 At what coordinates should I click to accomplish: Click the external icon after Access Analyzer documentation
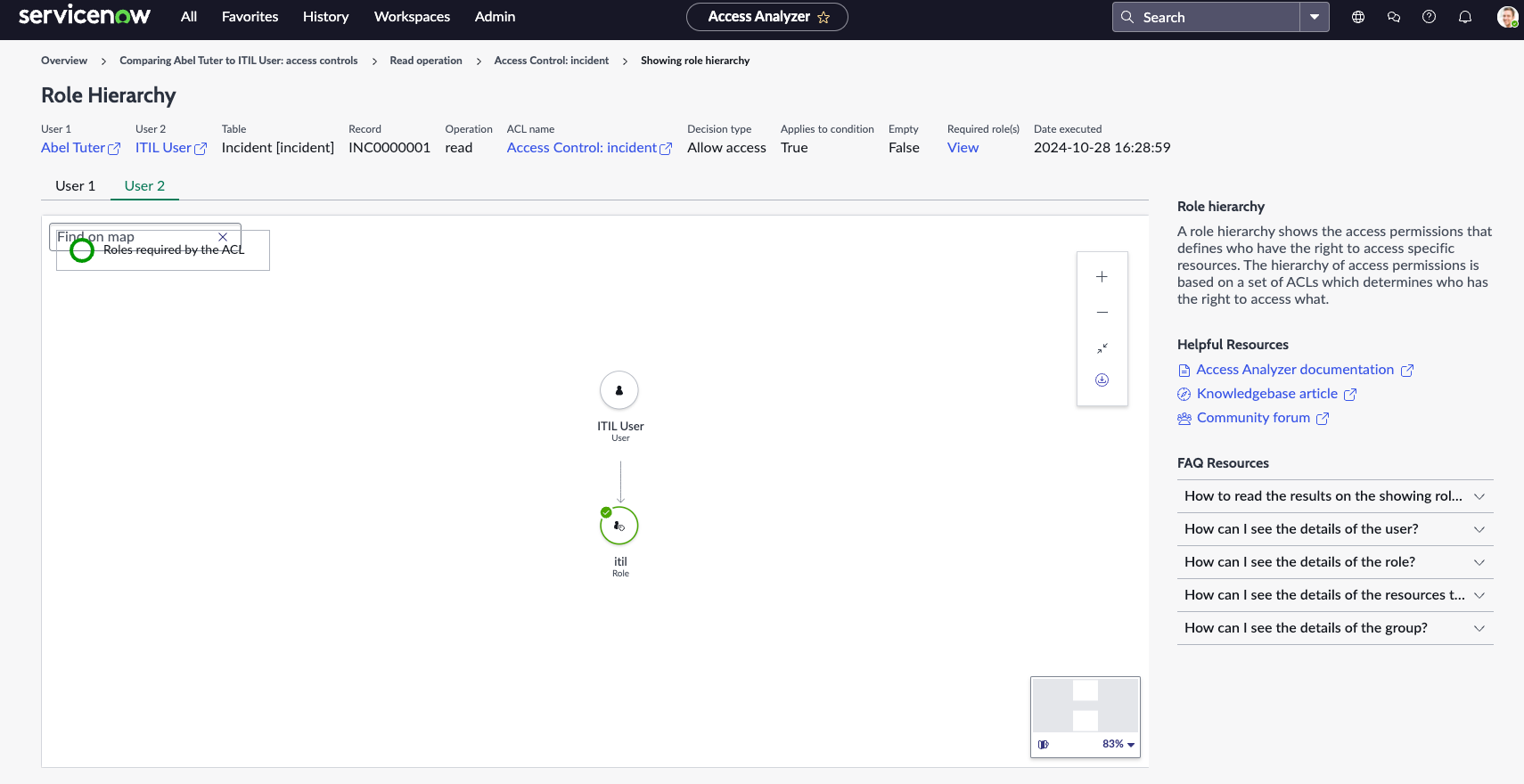coord(1407,371)
